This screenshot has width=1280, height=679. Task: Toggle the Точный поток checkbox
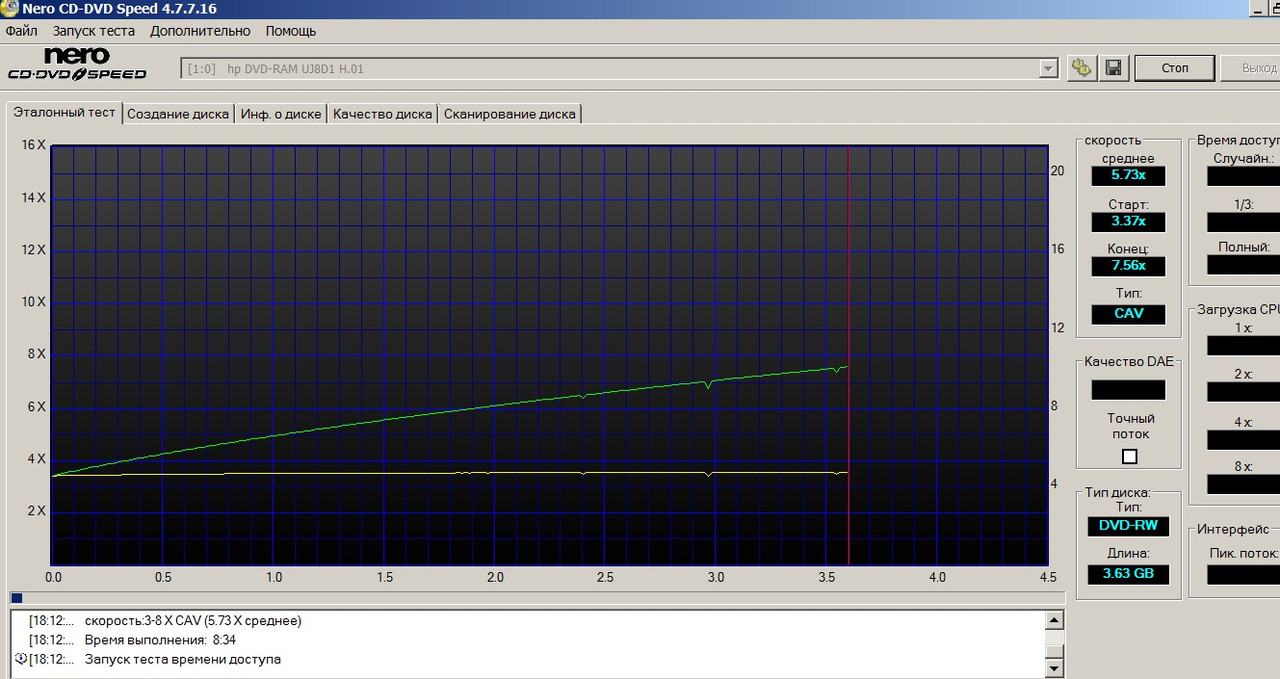1130,456
